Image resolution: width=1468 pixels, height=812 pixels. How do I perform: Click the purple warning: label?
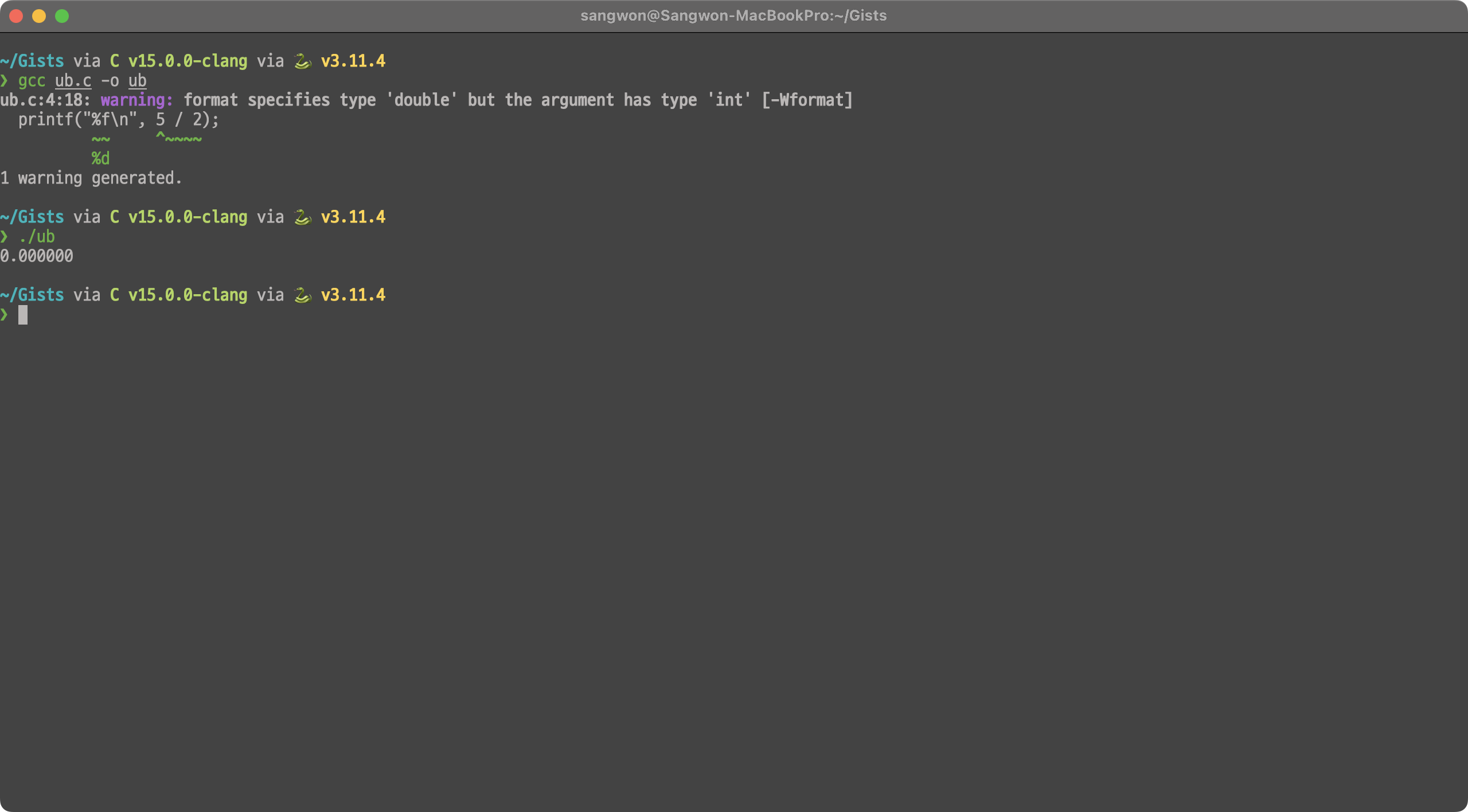coord(137,100)
